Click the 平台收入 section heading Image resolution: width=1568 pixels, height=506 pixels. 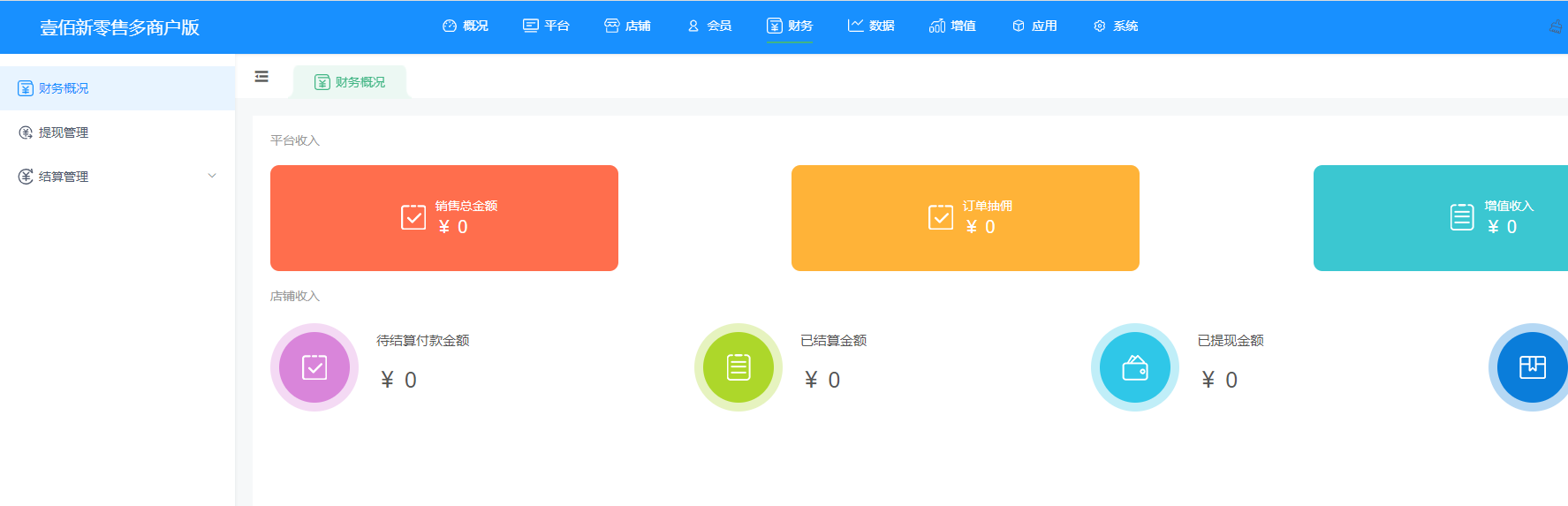click(295, 140)
